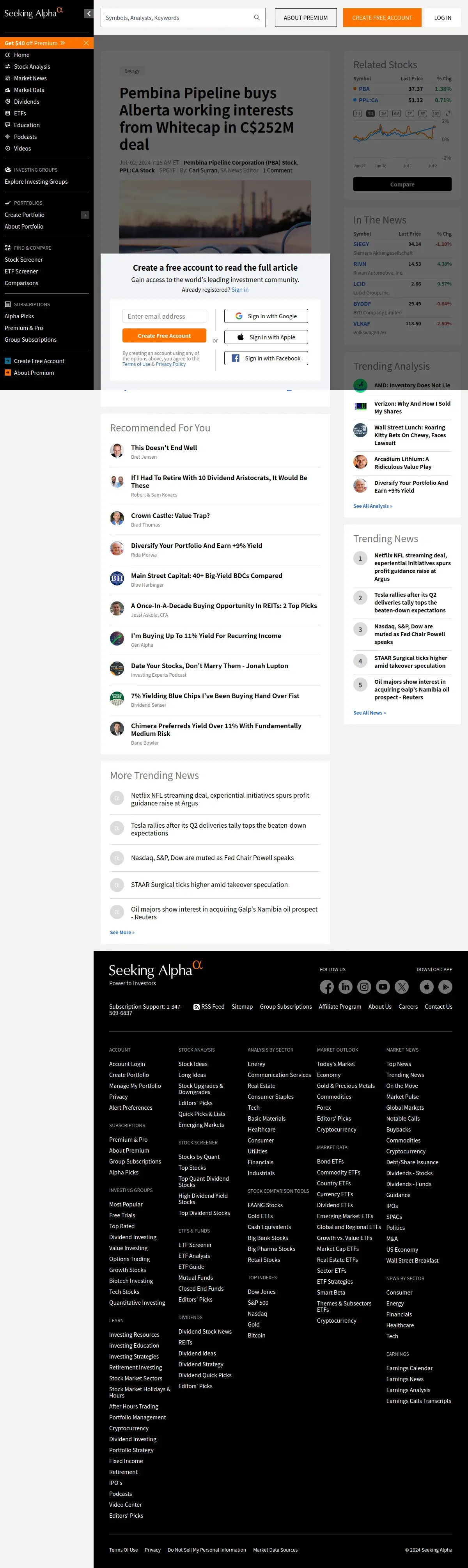Open the PBA stock link
Screen dimensions: 468x1568
click(x=364, y=89)
